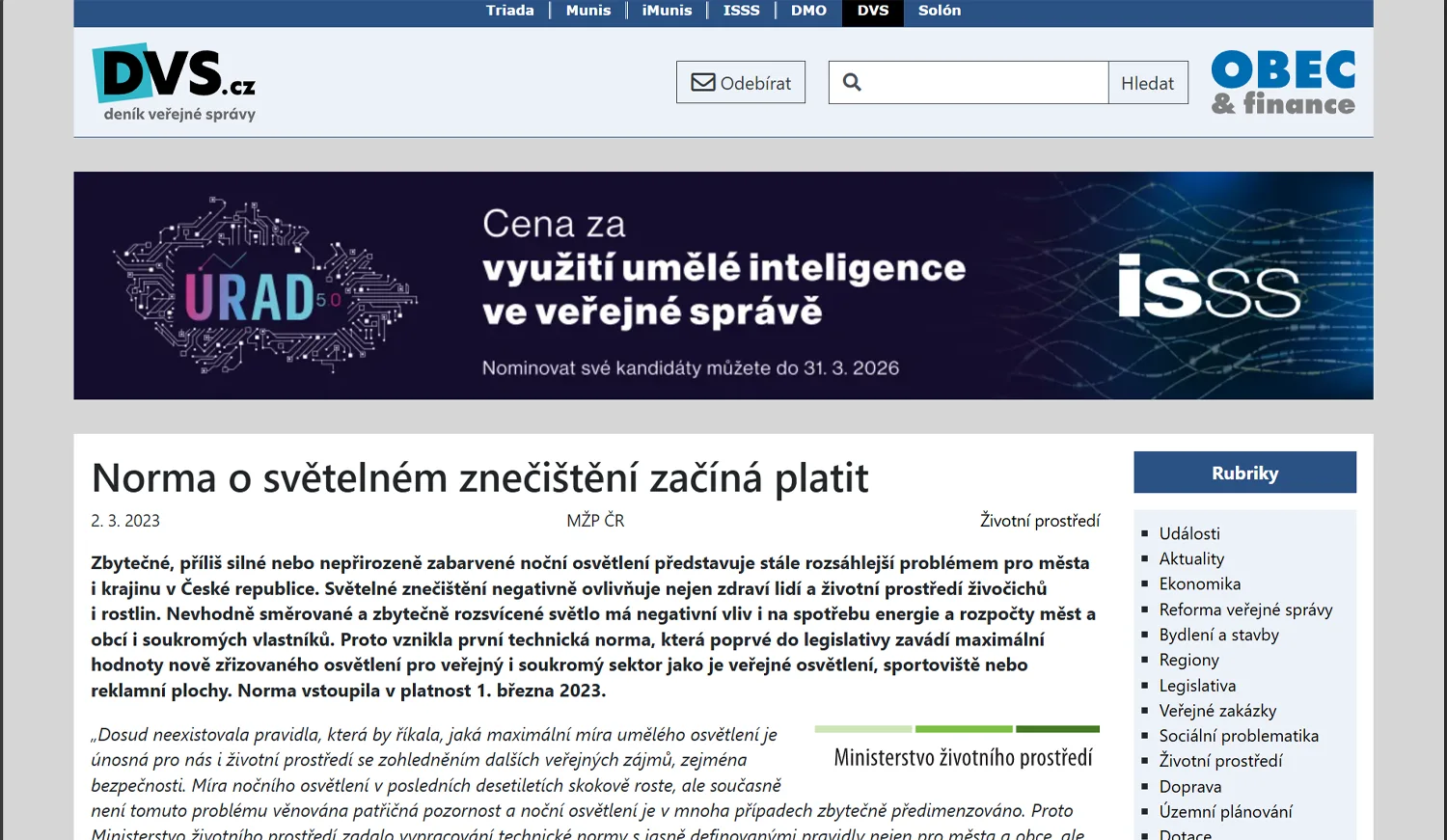Open the Legislativa rubric
Image resolution: width=1447 pixels, height=840 pixels.
click(x=1197, y=685)
